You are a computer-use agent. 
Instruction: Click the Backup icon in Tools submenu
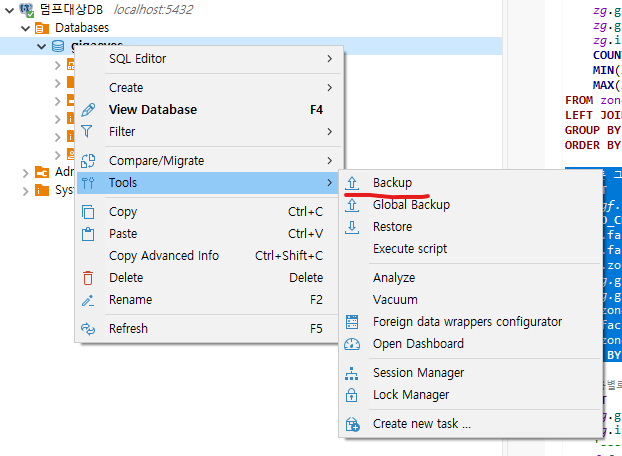coord(352,183)
